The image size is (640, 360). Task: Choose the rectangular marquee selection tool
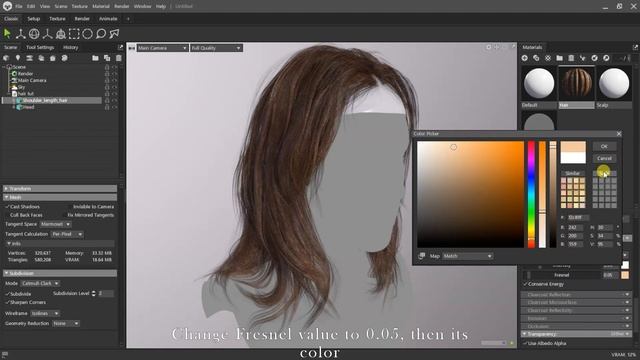74,33
